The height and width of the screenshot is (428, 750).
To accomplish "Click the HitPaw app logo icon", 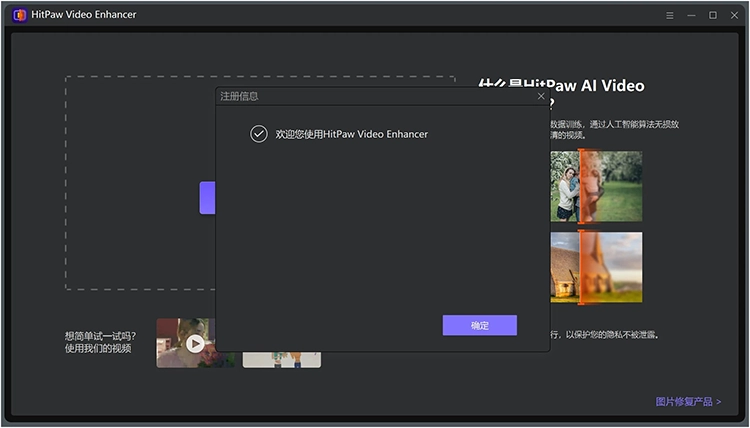I will pos(19,15).
